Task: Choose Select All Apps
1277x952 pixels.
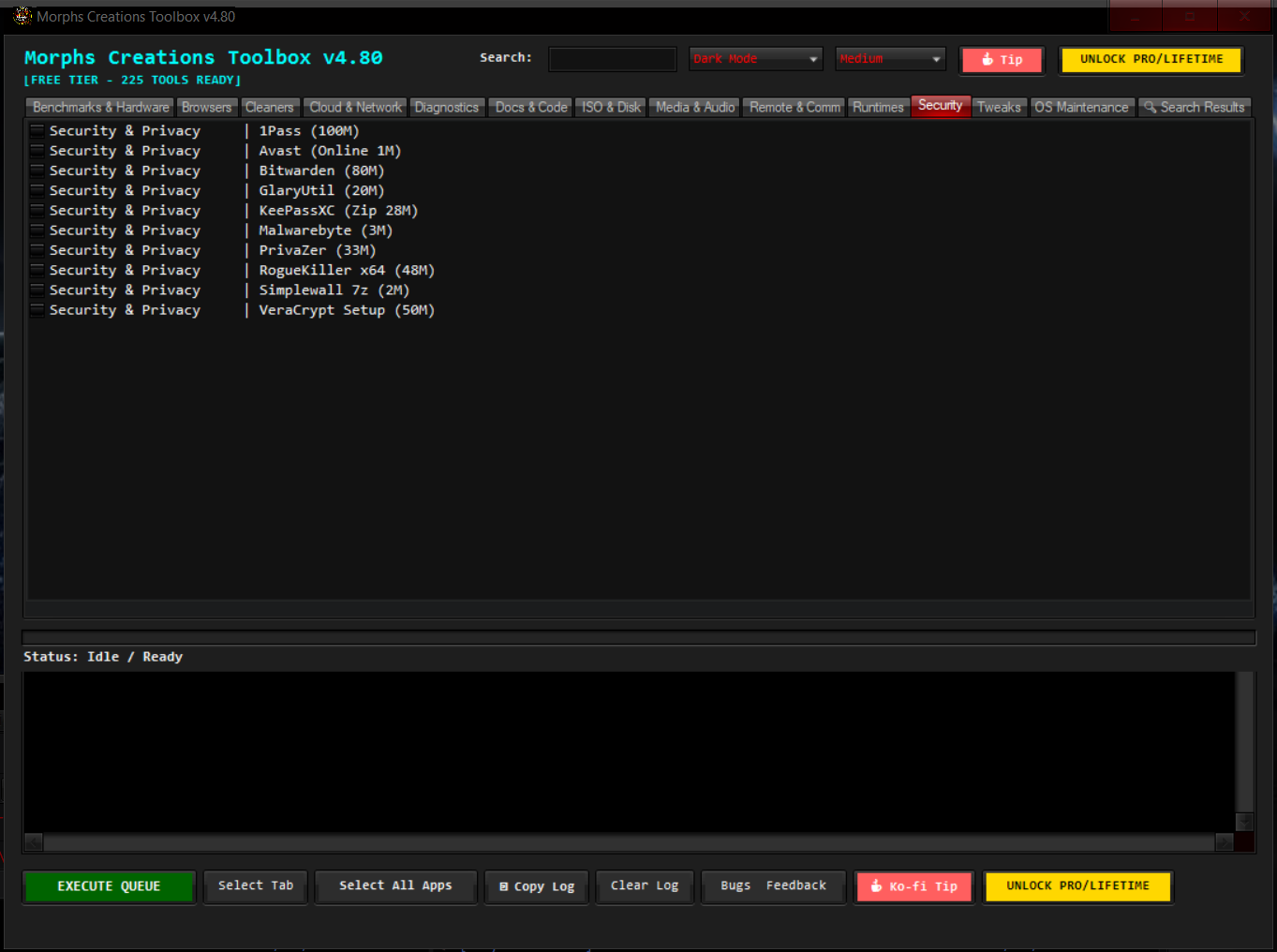Action: tap(395, 886)
